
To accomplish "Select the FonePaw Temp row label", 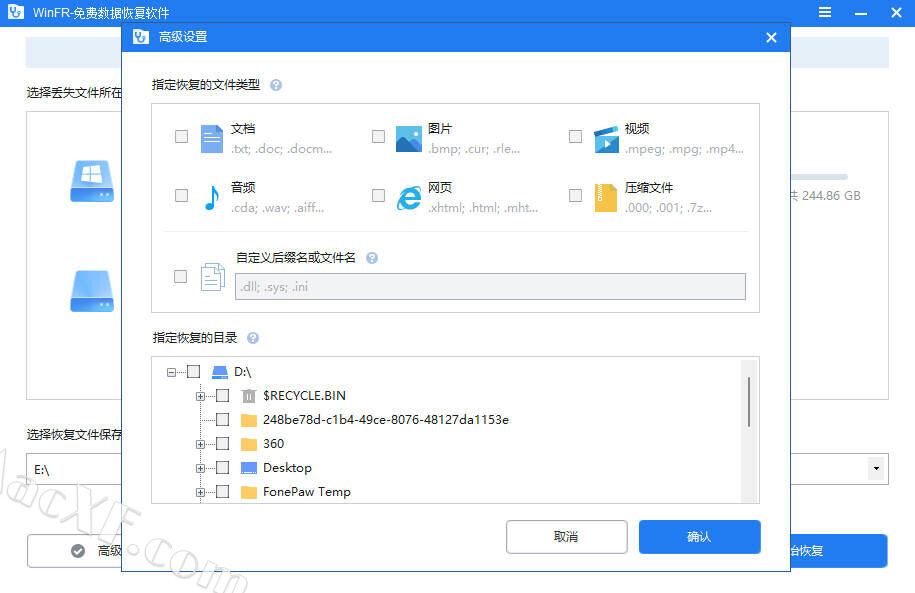I will coord(307,492).
